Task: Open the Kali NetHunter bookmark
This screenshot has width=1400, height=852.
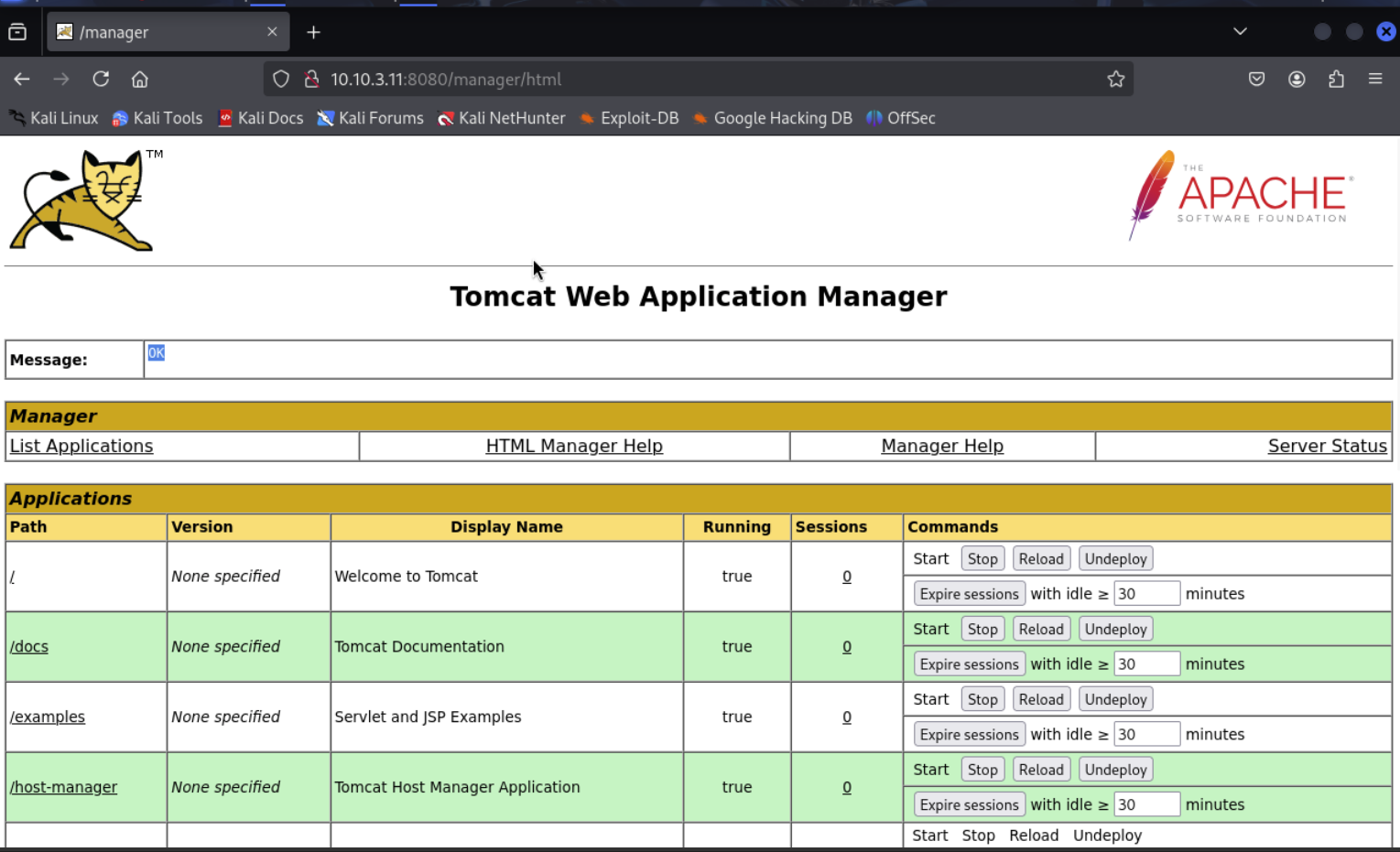Action: (502, 118)
